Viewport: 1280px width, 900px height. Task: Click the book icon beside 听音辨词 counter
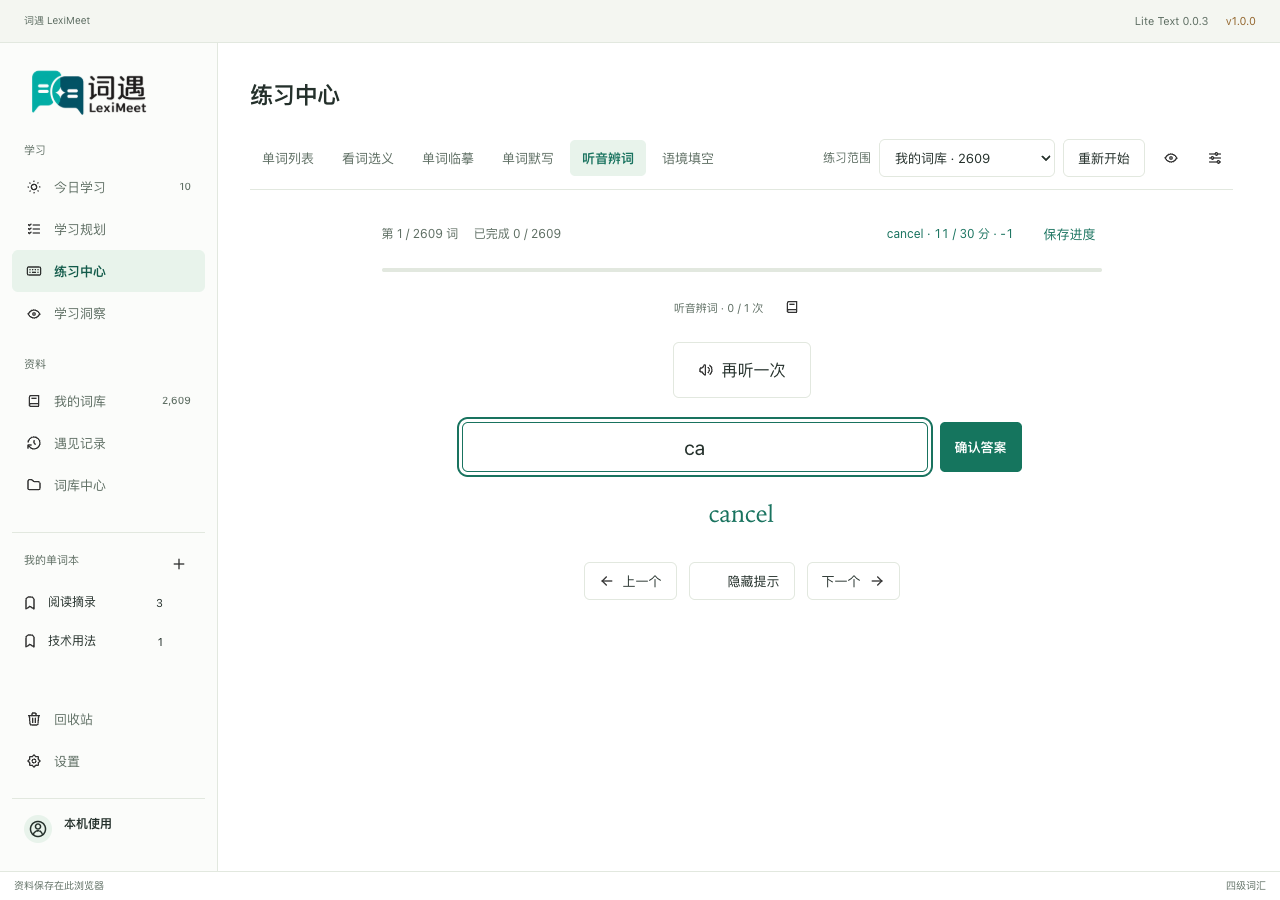click(792, 307)
